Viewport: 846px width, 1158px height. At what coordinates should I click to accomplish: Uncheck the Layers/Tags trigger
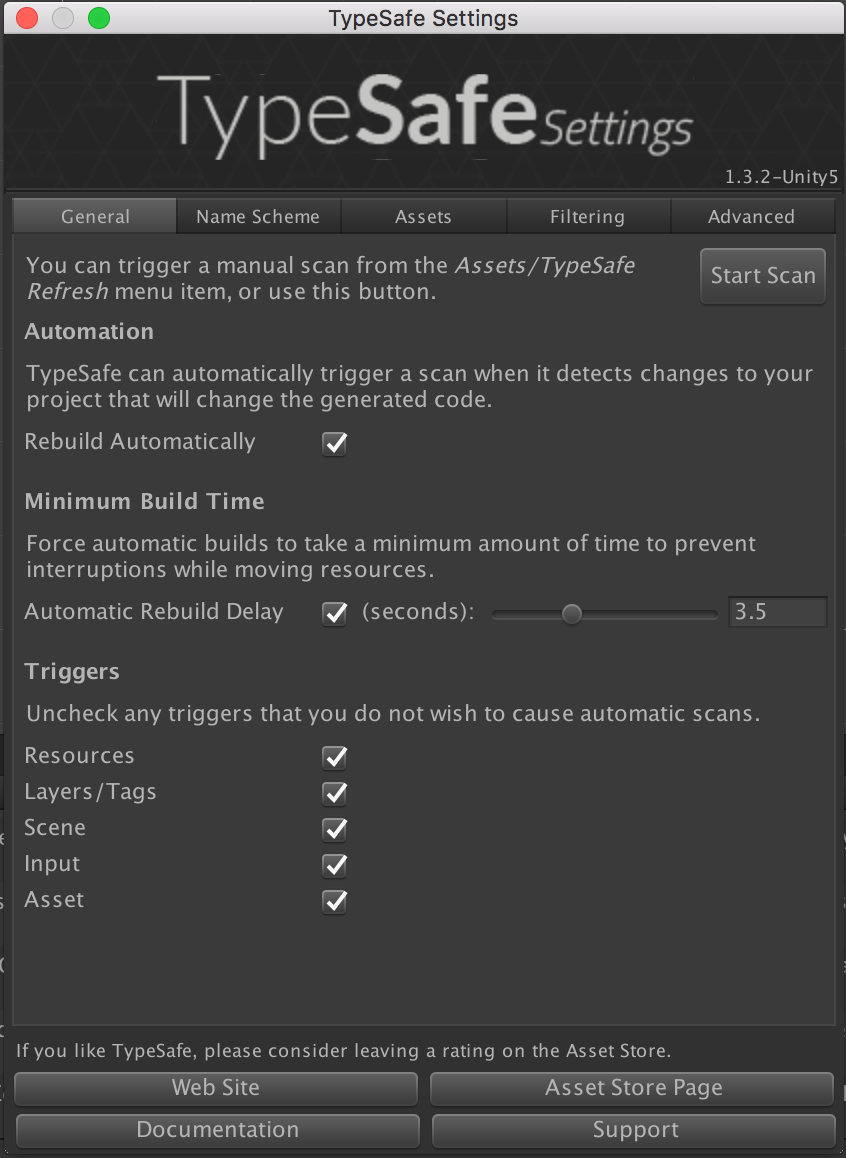coord(334,793)
